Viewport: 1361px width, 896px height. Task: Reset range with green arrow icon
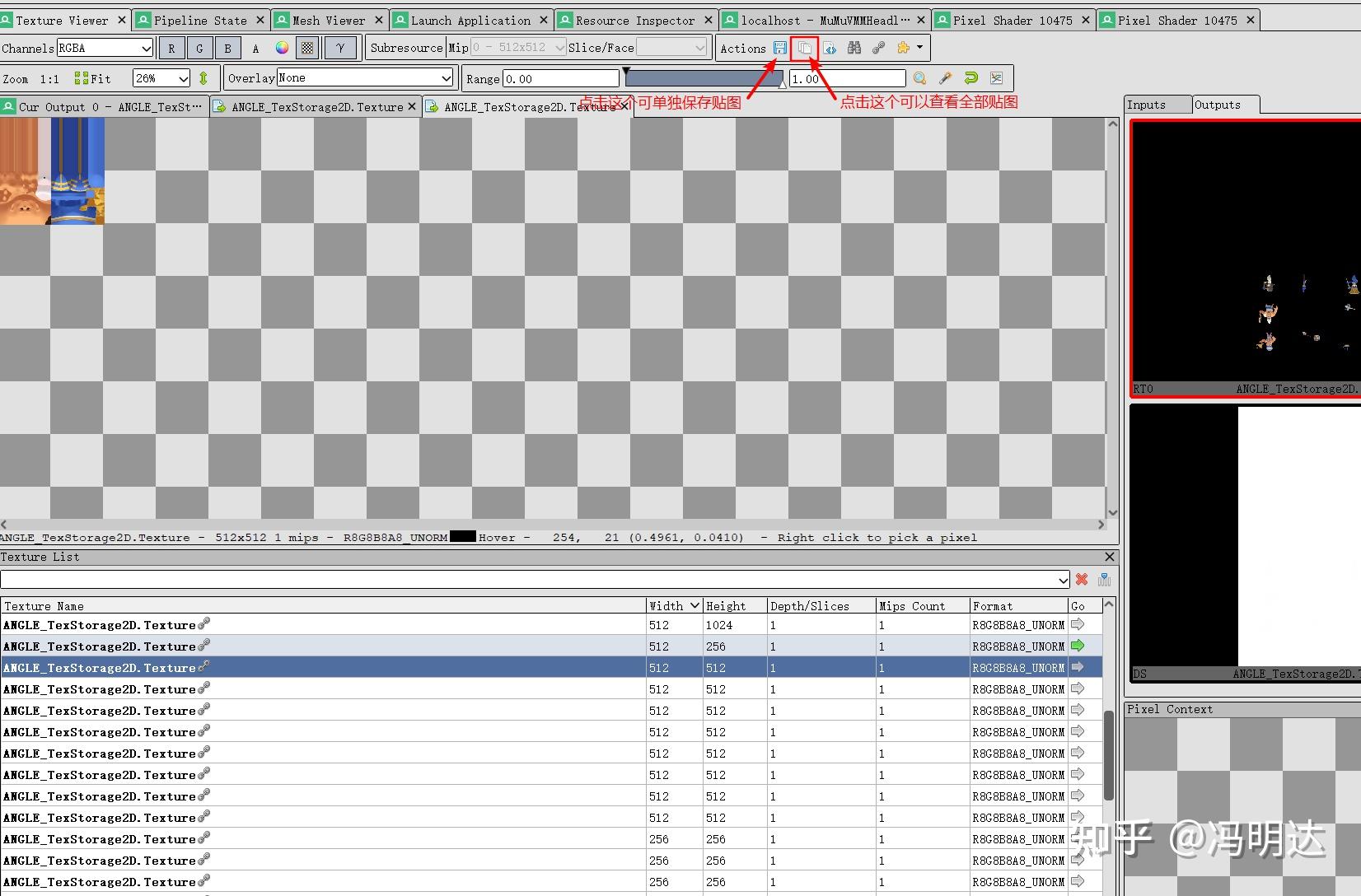click(x=970, y=78)
